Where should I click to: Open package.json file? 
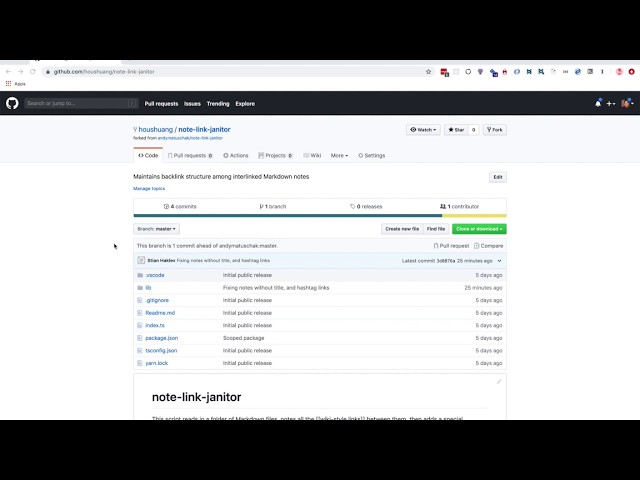(x=162, y=338)
